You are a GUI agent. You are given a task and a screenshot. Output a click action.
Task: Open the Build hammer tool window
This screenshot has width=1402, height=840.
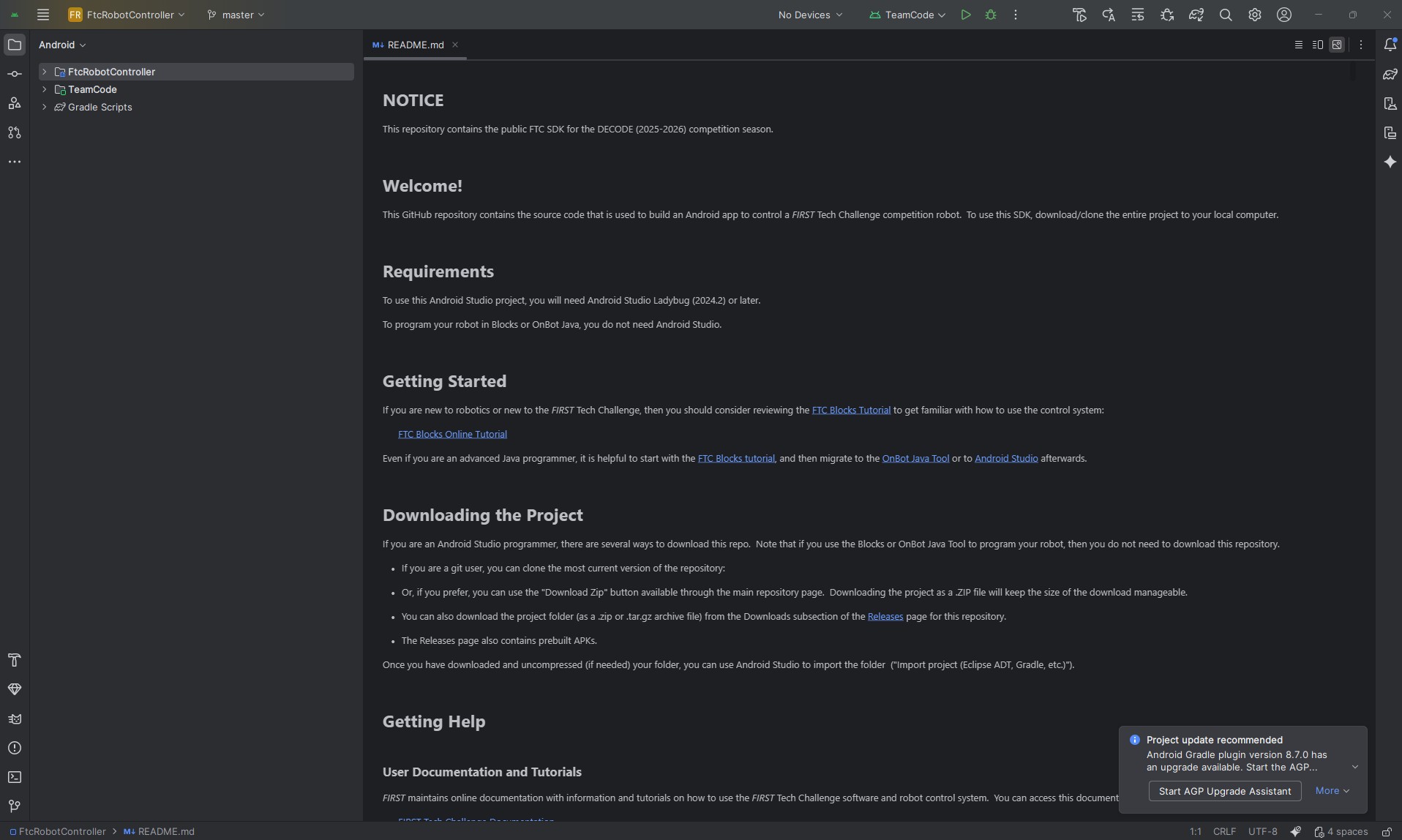coord(15,660)
